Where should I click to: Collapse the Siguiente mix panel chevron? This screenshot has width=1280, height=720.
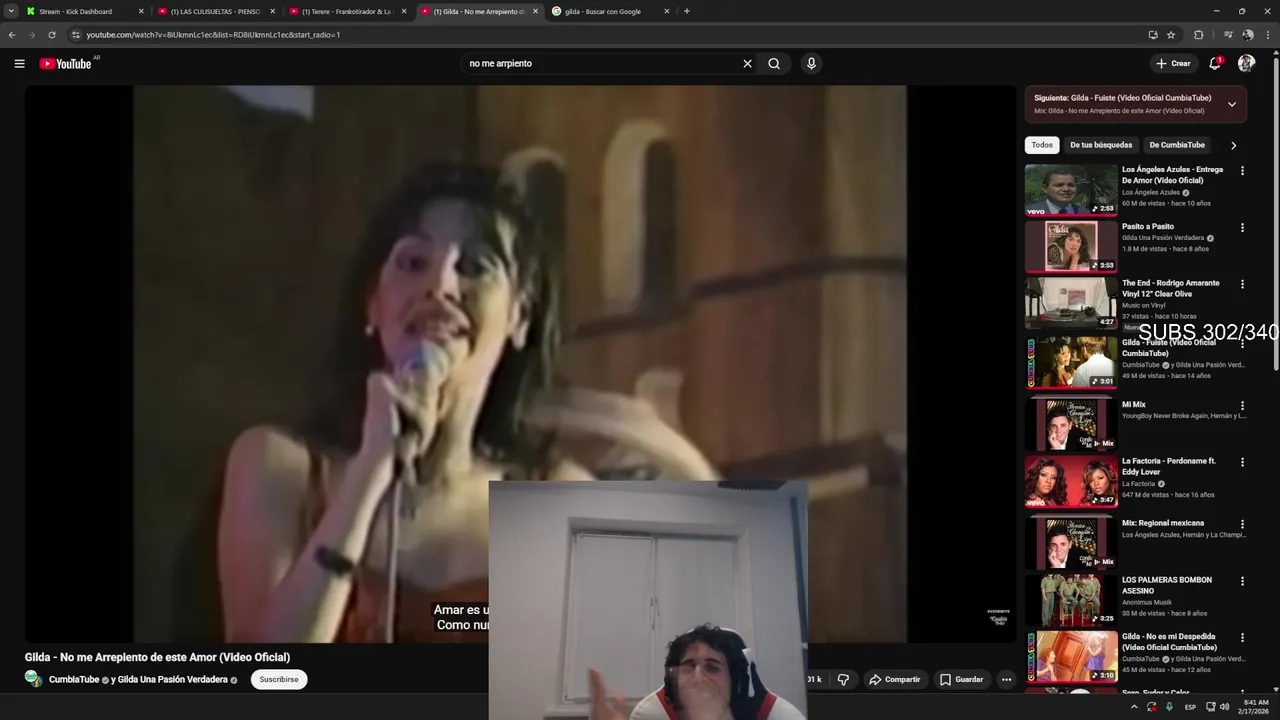point(1232,104)
